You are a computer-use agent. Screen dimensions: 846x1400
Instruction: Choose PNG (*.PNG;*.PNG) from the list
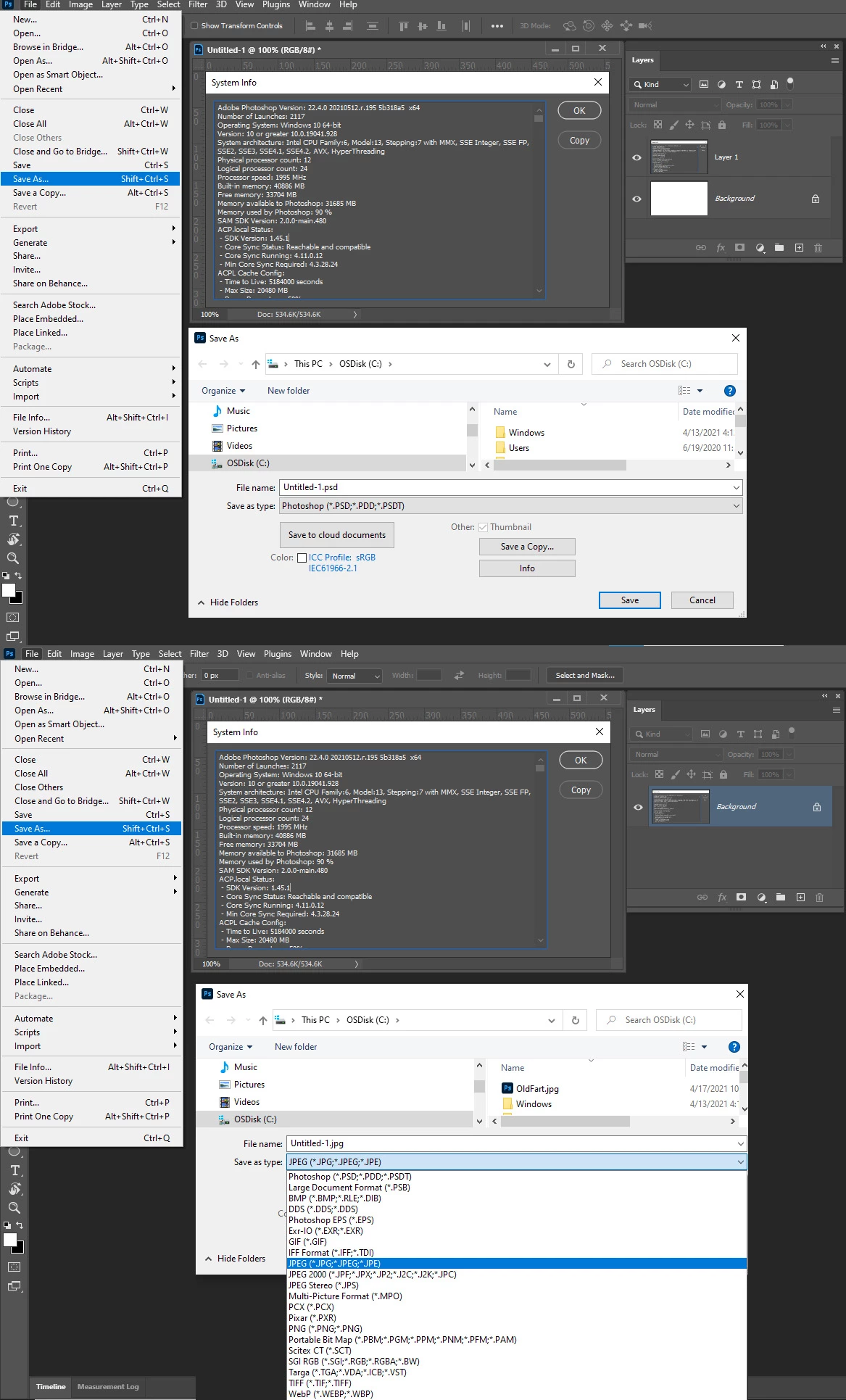point(325,1329)
